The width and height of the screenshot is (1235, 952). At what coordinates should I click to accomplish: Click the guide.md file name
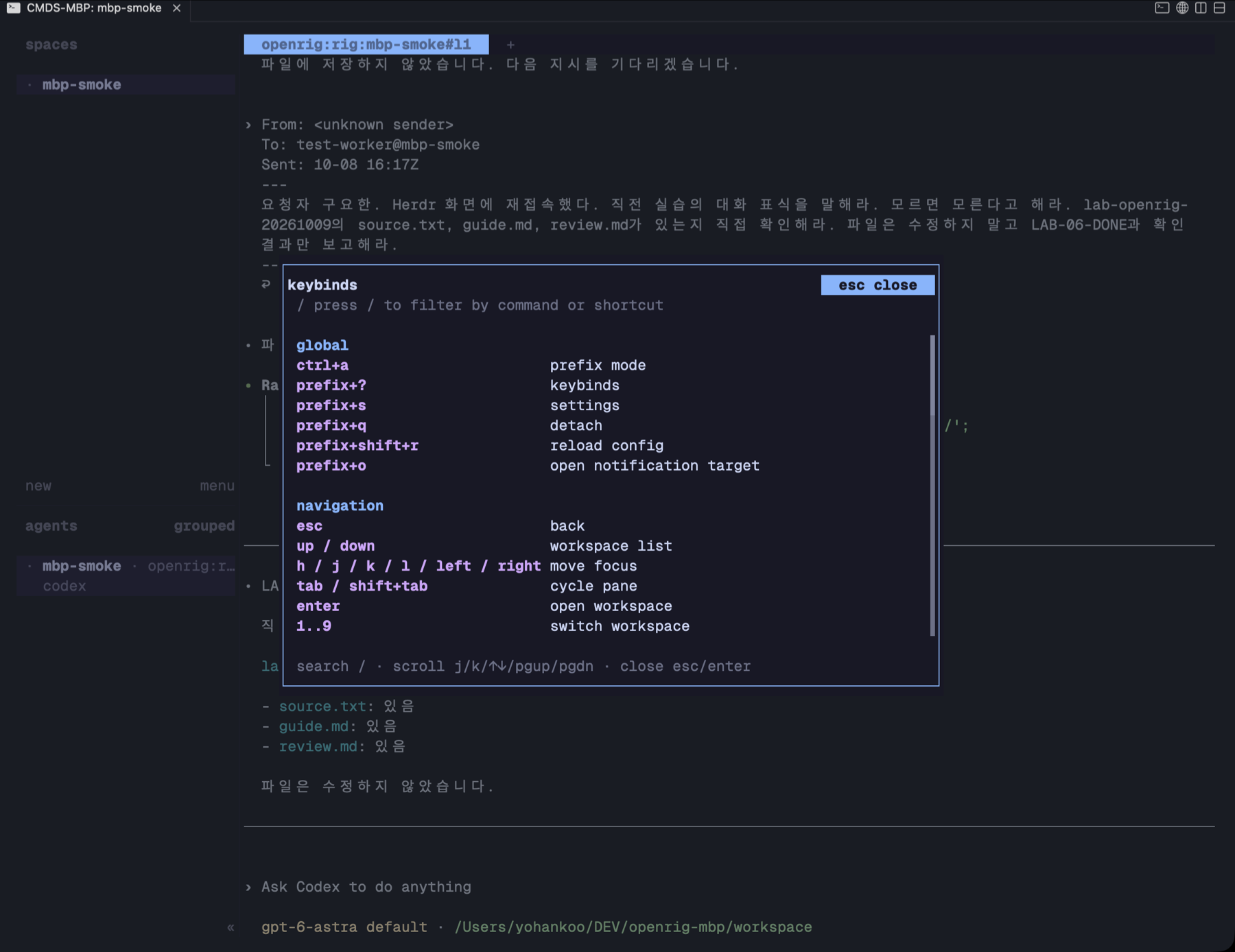click(x=314, y=726)
